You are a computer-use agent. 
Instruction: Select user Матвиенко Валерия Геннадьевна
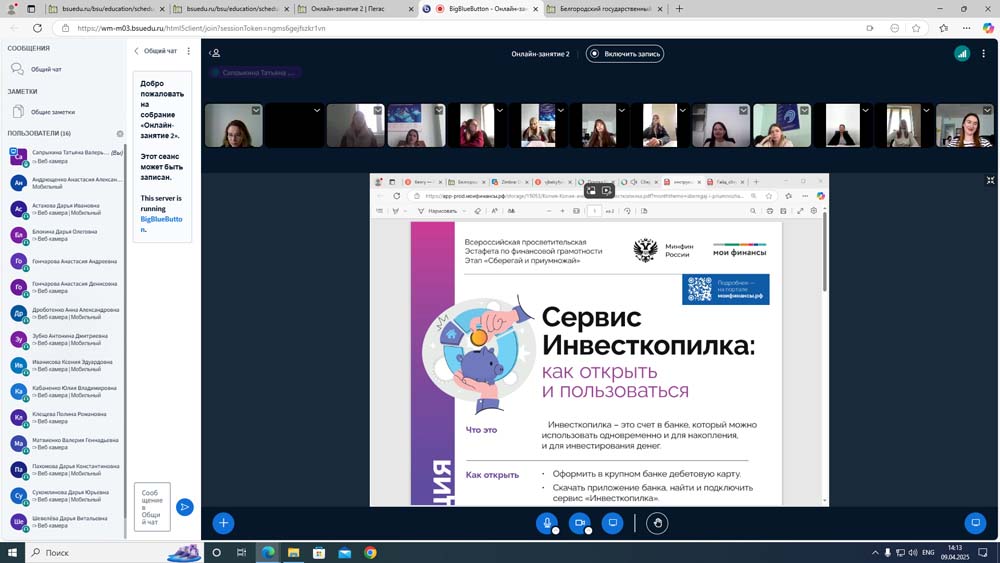[x=66, y=444]
